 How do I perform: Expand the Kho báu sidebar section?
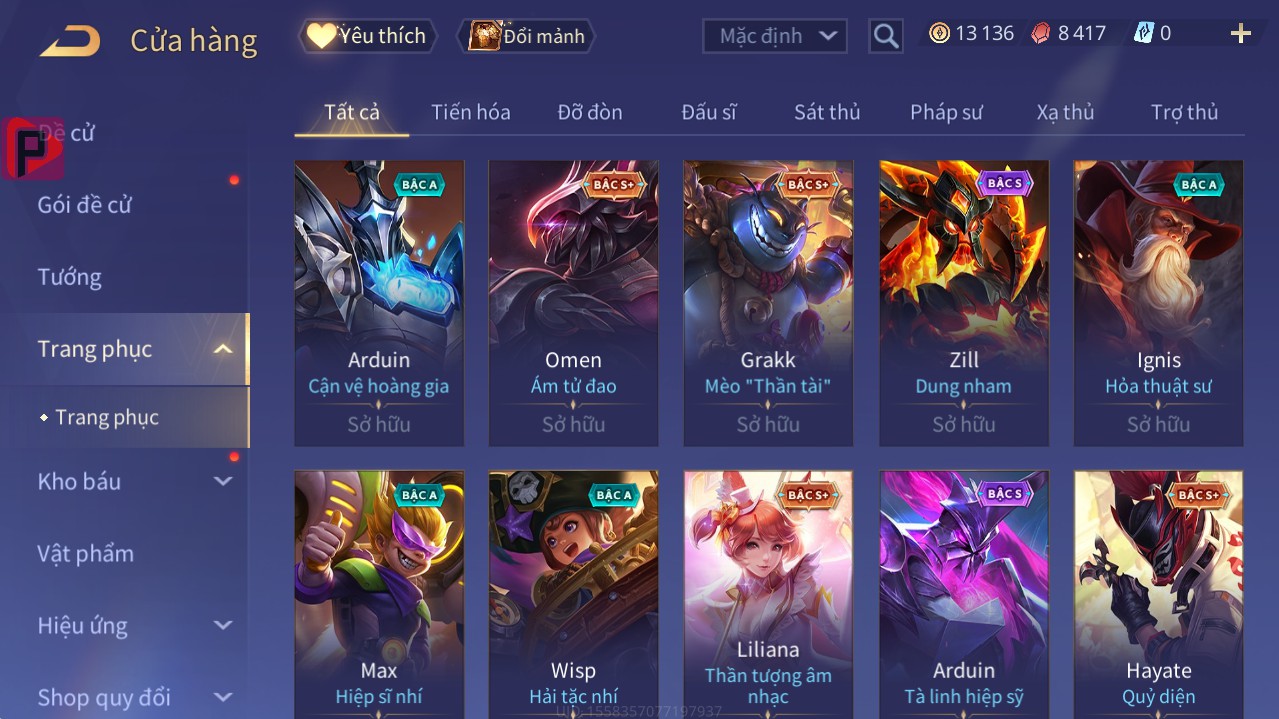(x=223, y=481)
